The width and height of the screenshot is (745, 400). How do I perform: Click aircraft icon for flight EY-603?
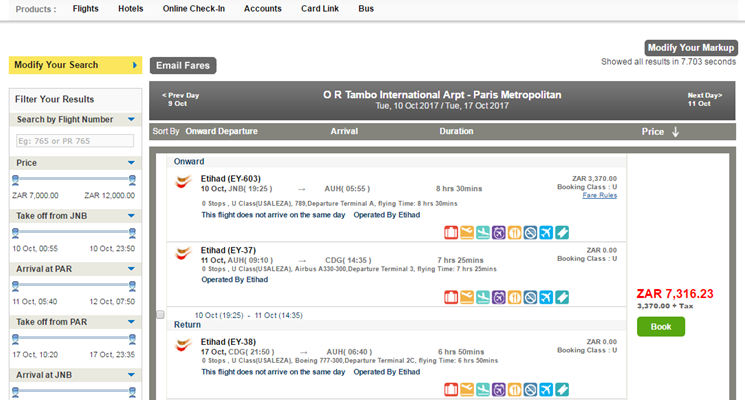[x=546, y=233]
